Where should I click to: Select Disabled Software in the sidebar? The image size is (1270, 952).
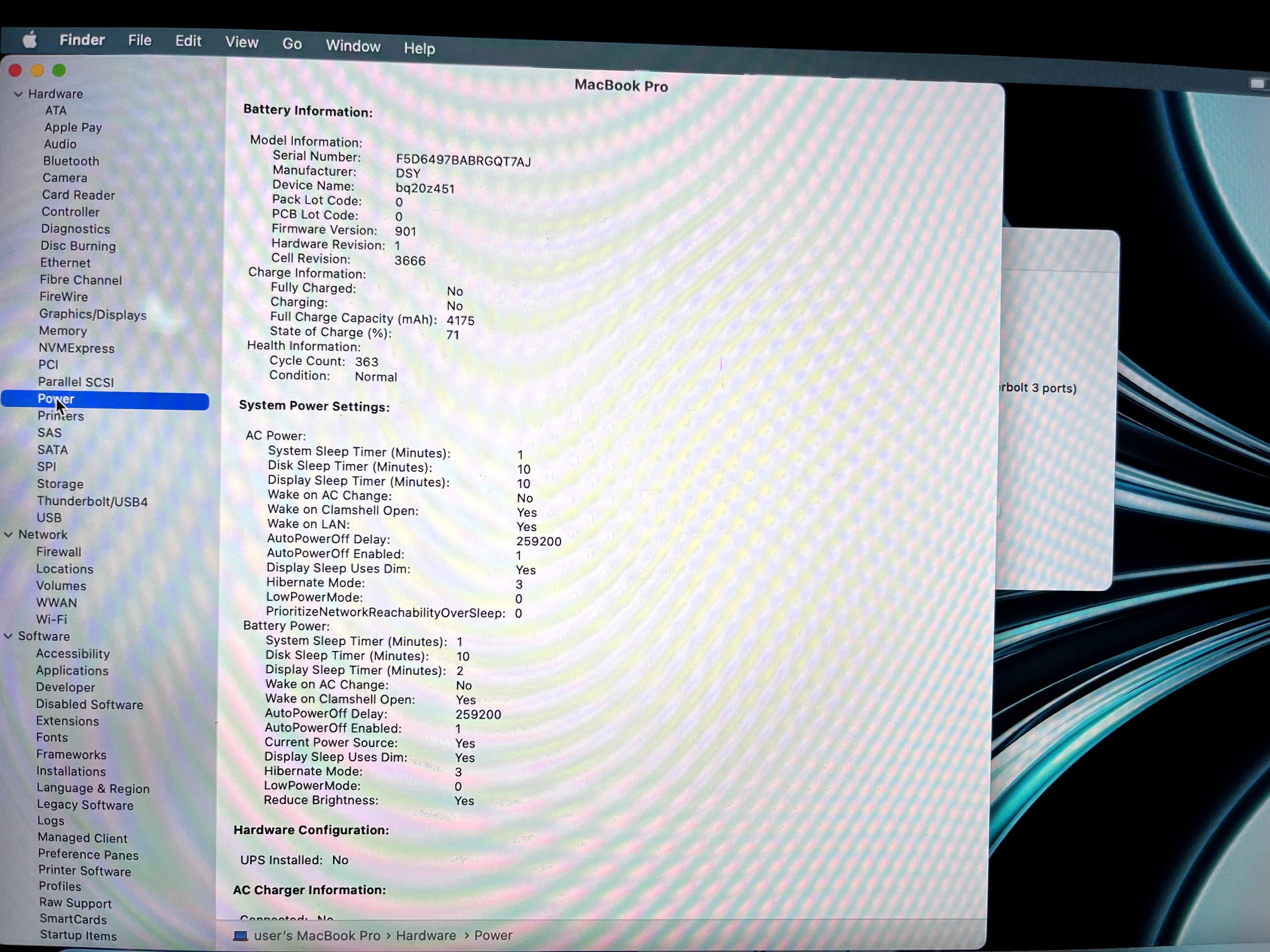pos(89,705)
